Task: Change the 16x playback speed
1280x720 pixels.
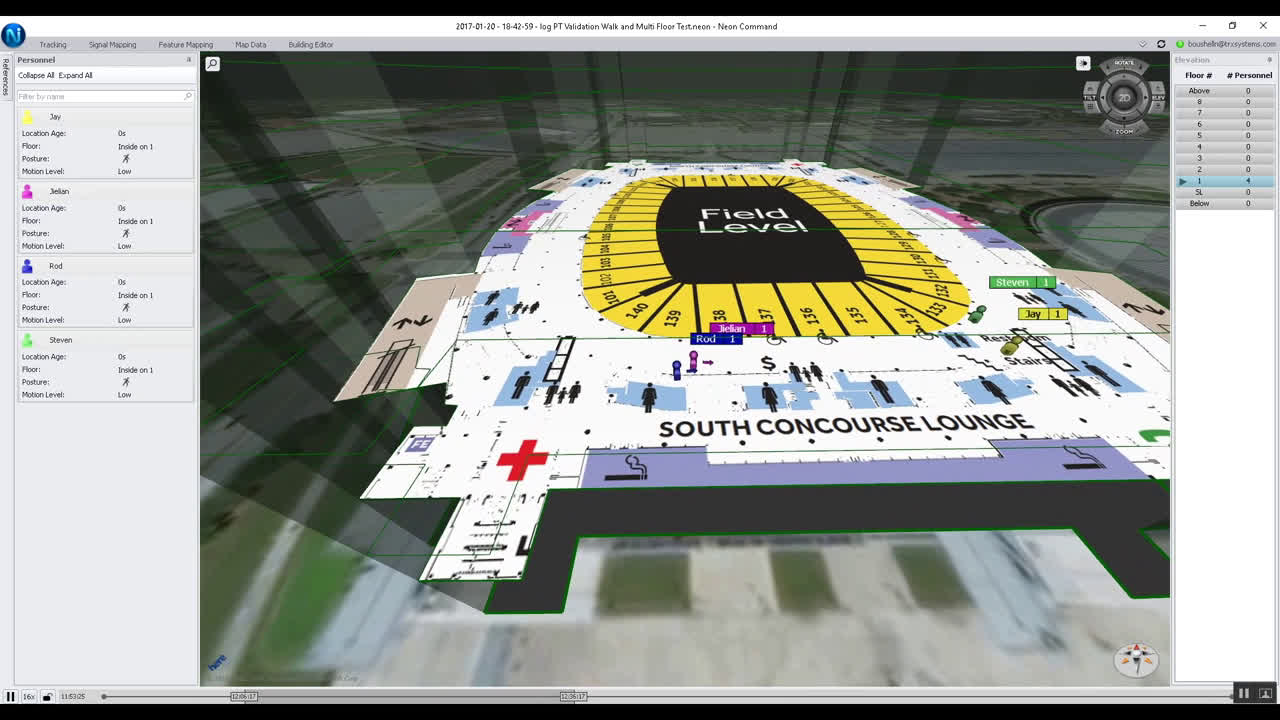Action: [29, 696]
